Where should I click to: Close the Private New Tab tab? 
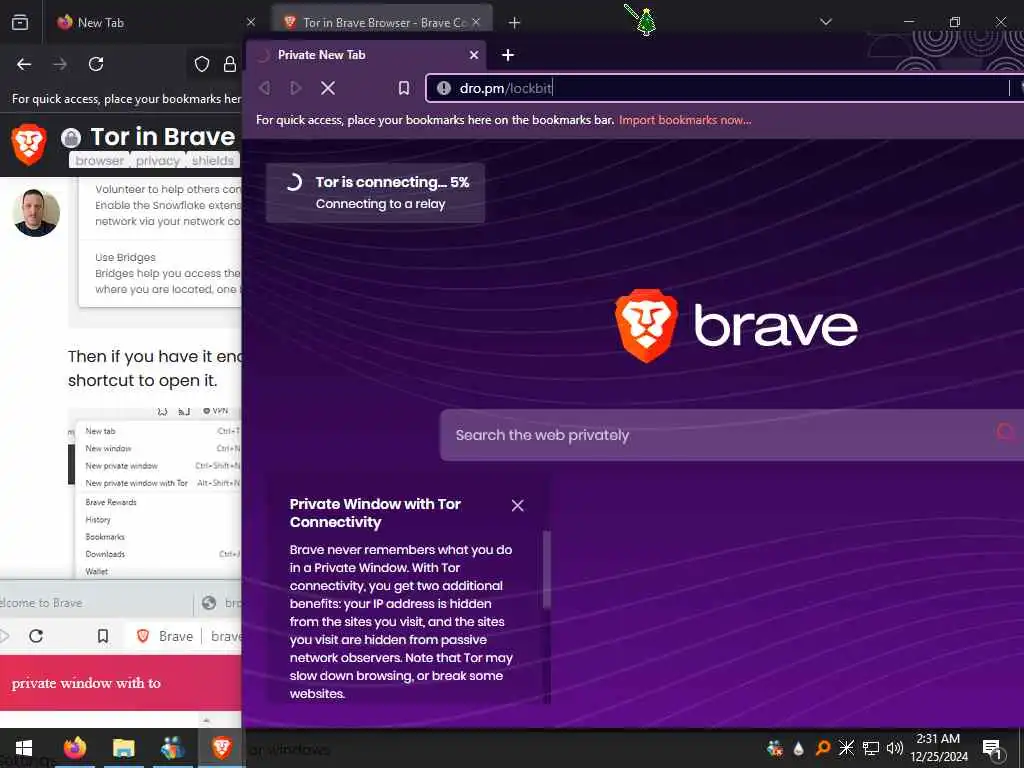pyautogui.click(x=474, y=55)
